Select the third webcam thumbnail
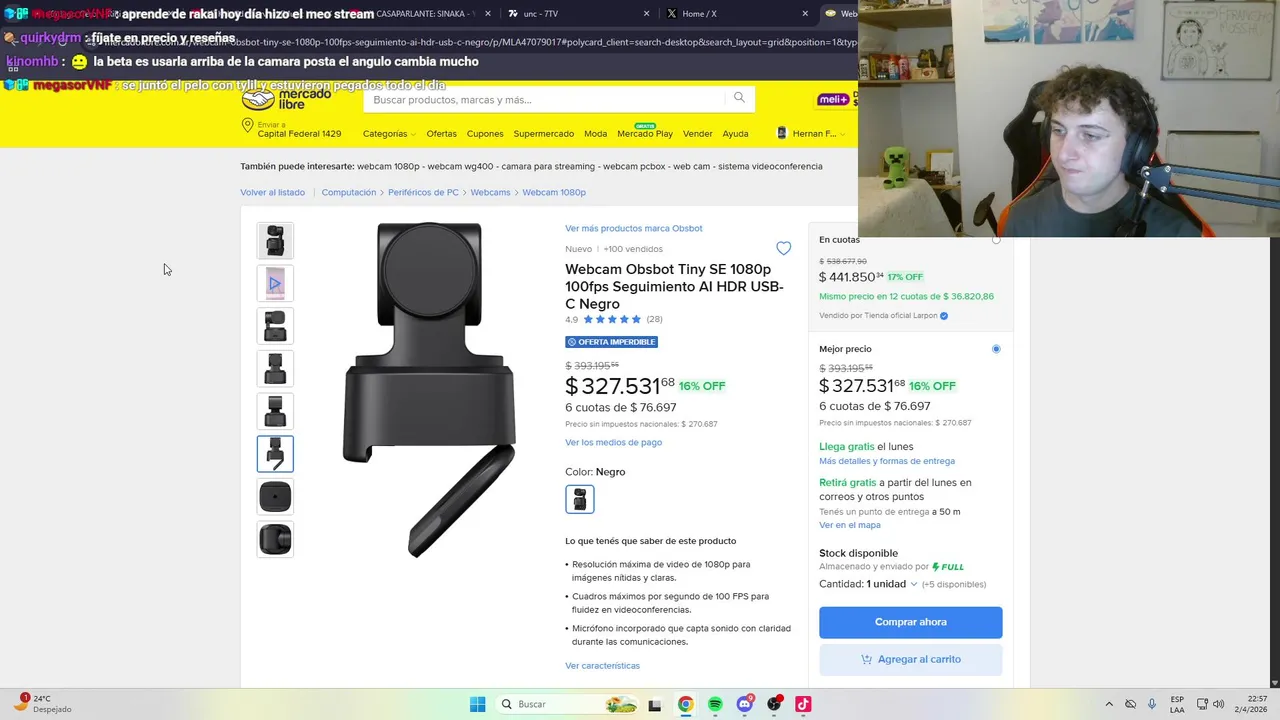Screen dimensions: 1280x720 point(275,326)
